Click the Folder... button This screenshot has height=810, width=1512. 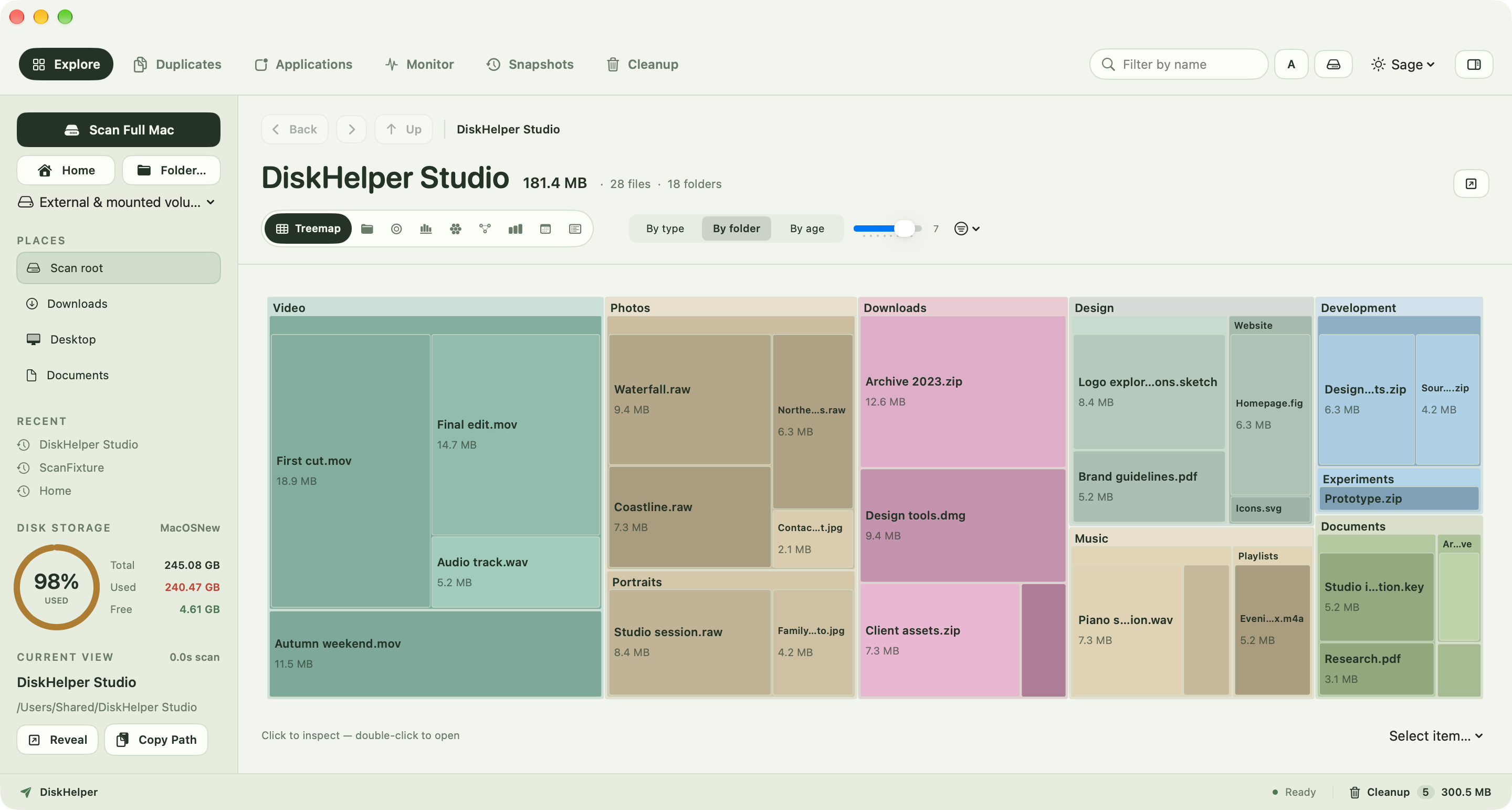171,170
